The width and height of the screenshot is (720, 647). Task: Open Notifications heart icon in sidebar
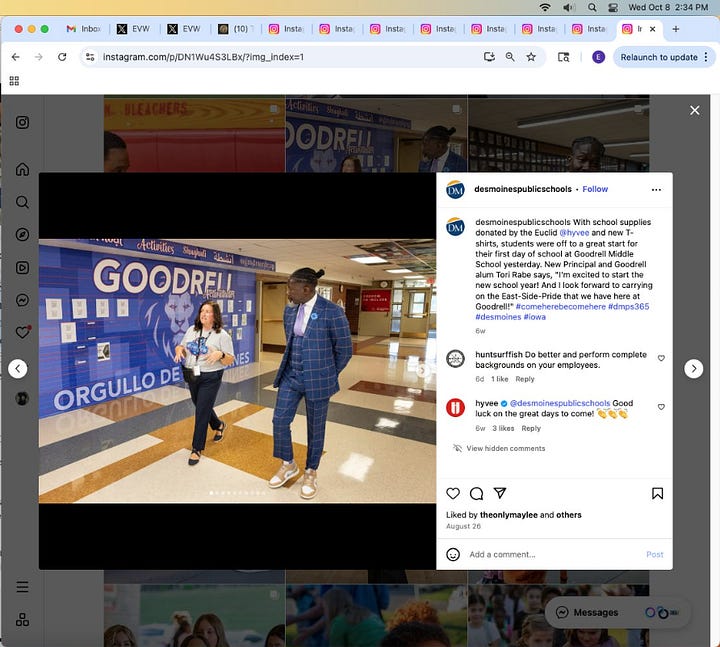(22, 332)
